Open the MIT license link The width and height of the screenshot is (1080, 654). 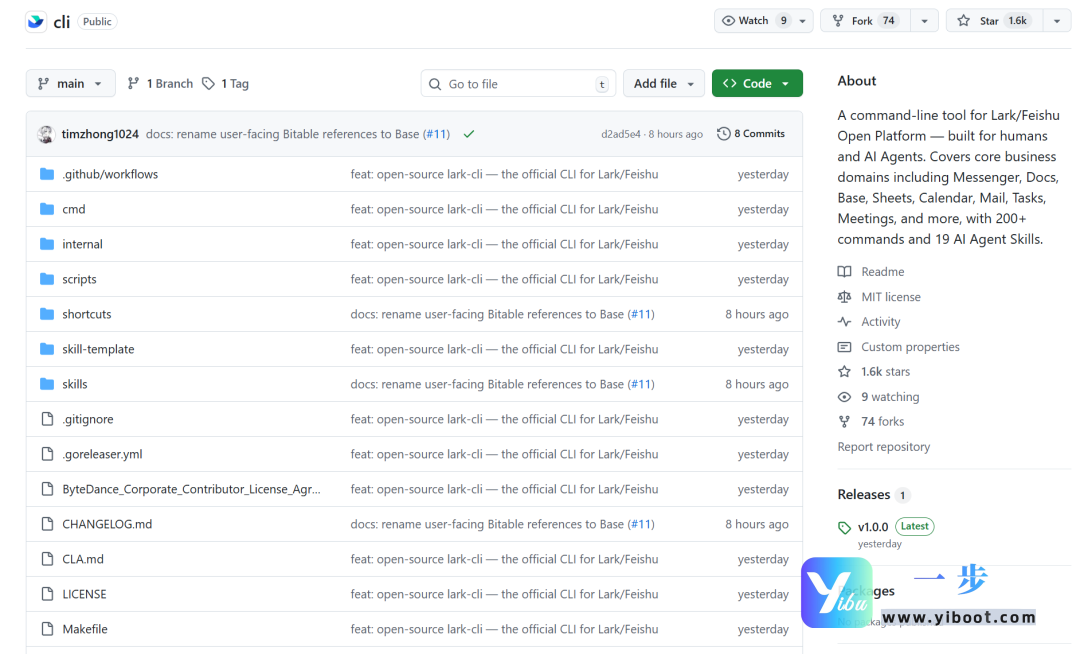point(890,297)
